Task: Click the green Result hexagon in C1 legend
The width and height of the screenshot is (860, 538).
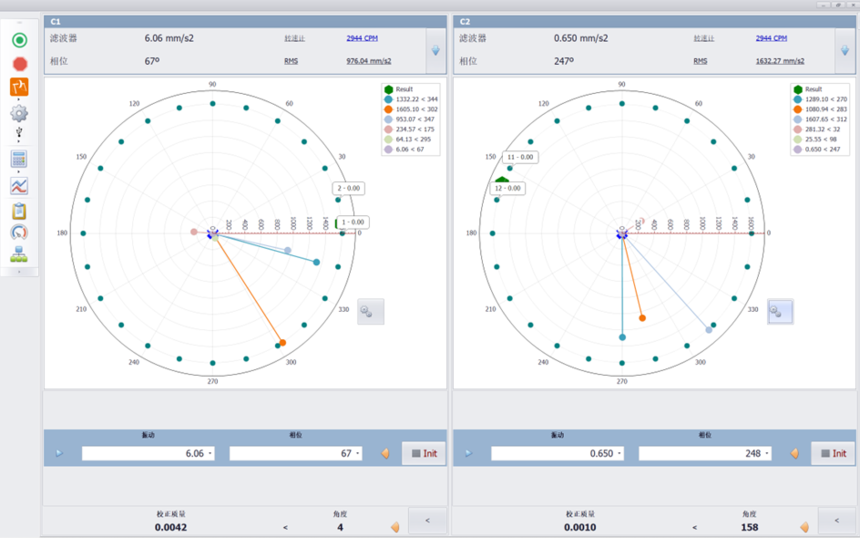Action: [388, 89]
